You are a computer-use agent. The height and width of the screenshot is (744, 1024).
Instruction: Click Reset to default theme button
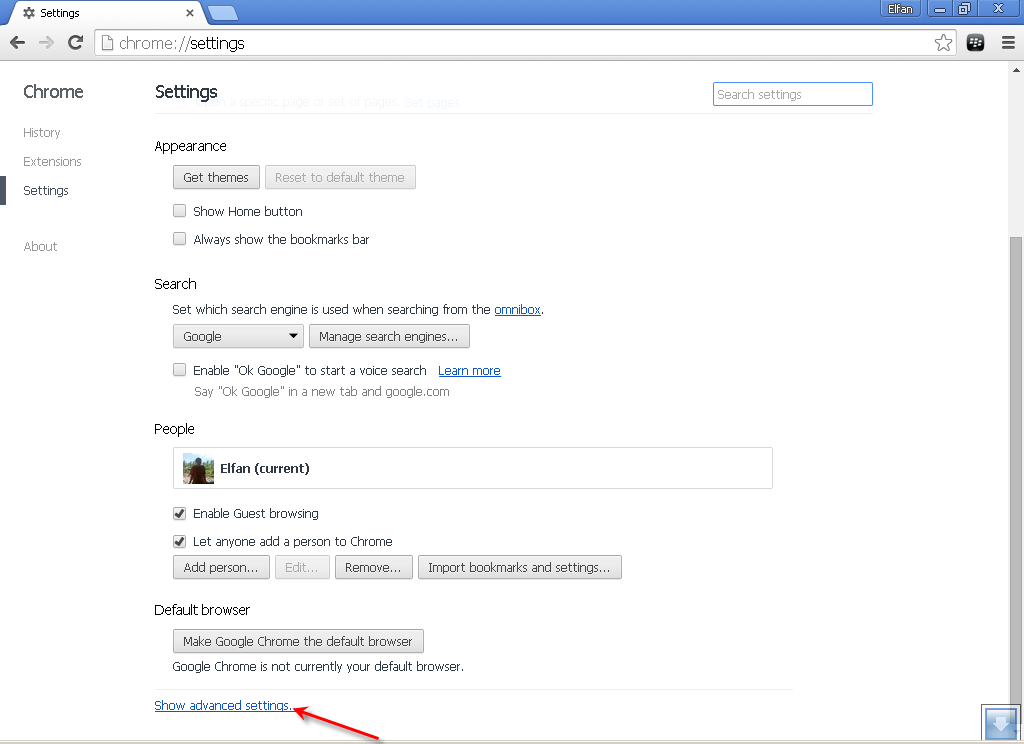pos(340,178)
